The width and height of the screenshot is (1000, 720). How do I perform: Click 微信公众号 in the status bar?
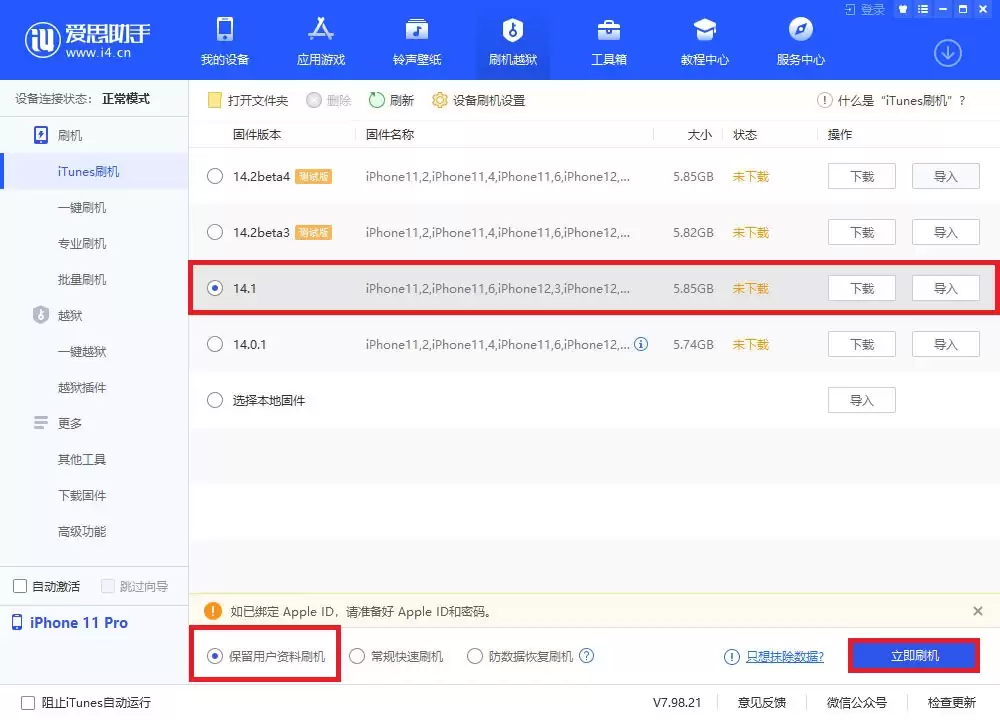[x=857, y=702]
